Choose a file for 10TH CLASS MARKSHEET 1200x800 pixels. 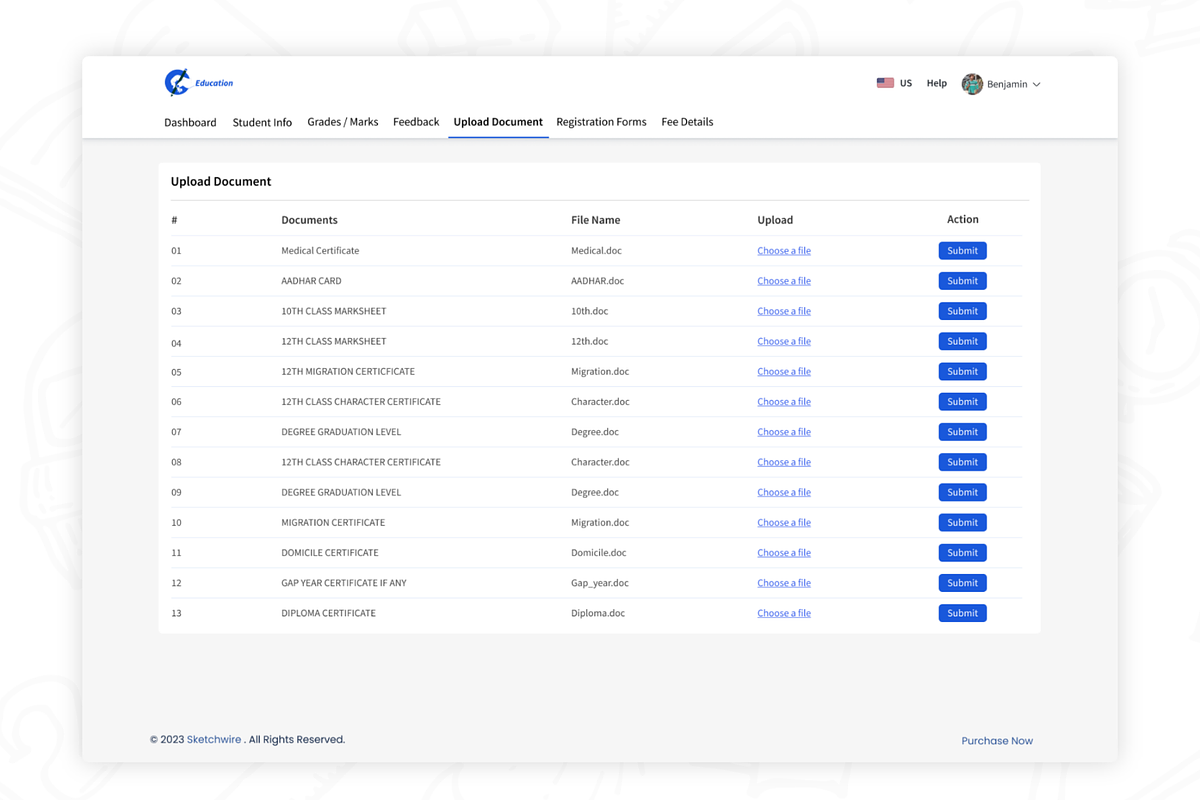point(784,311)
